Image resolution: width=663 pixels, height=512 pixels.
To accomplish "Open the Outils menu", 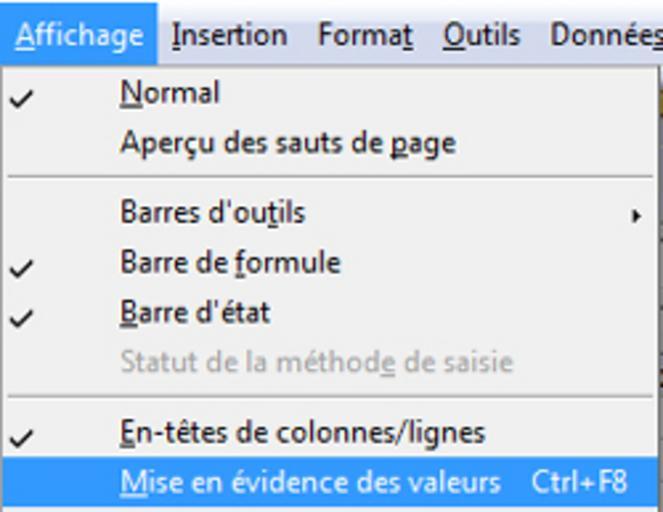I will pos(482,36).
